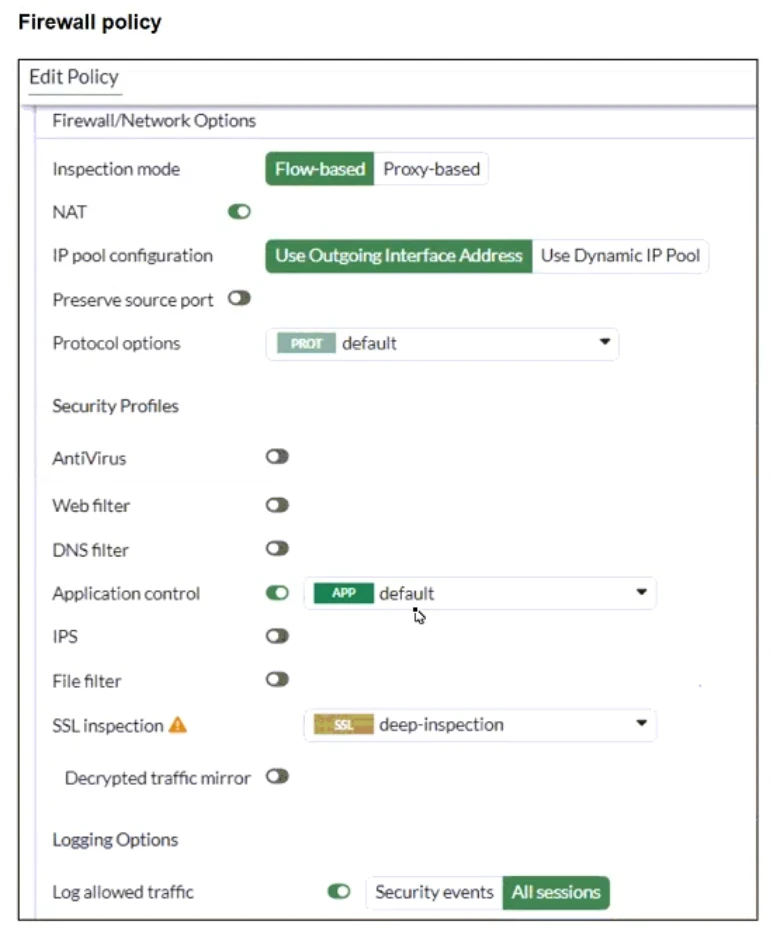Viewport: 770px width, 930px height.
Task: Enable Decrypted traffic mirror toggle
Action: point(277,777)
